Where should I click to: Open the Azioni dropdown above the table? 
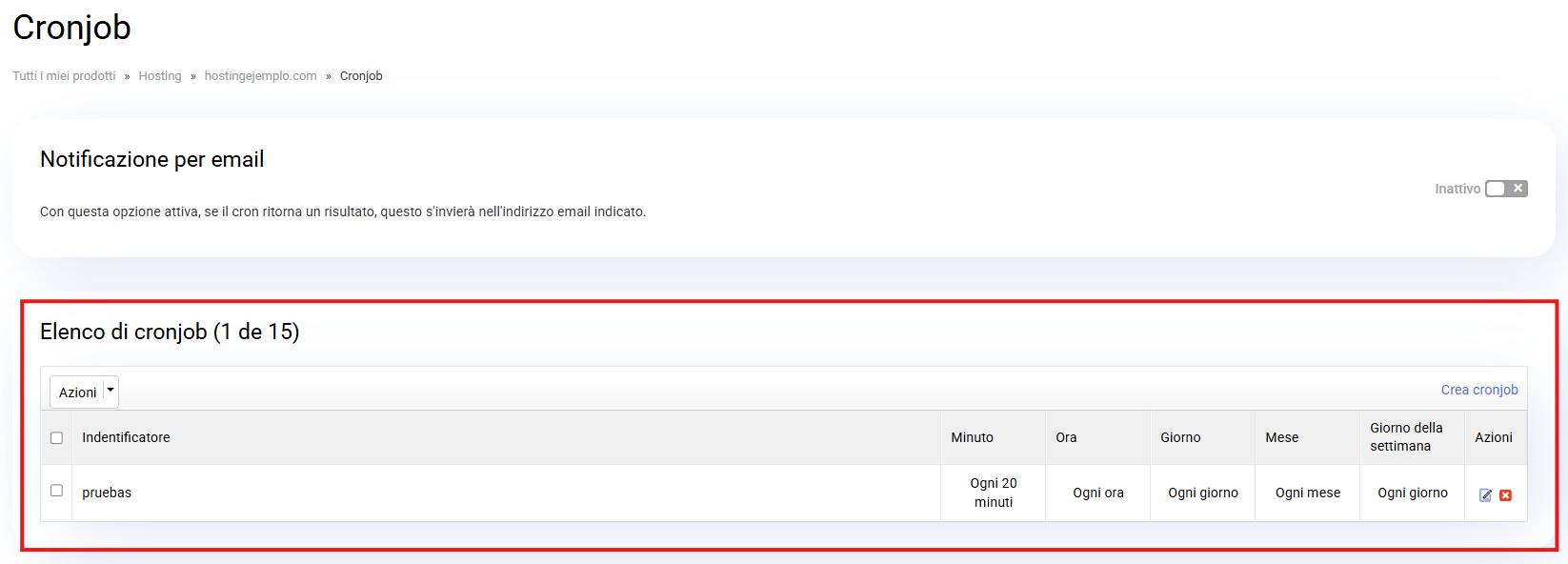click(x=84, y=392)
